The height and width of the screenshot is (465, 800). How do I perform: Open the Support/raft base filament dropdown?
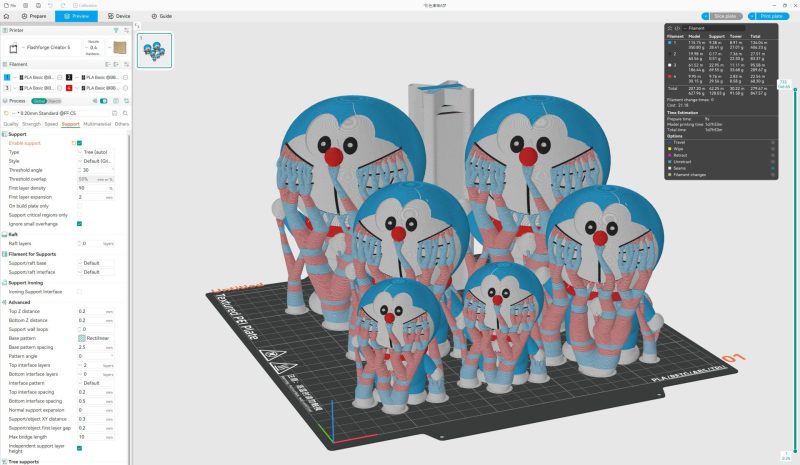(x=95, y=263)
